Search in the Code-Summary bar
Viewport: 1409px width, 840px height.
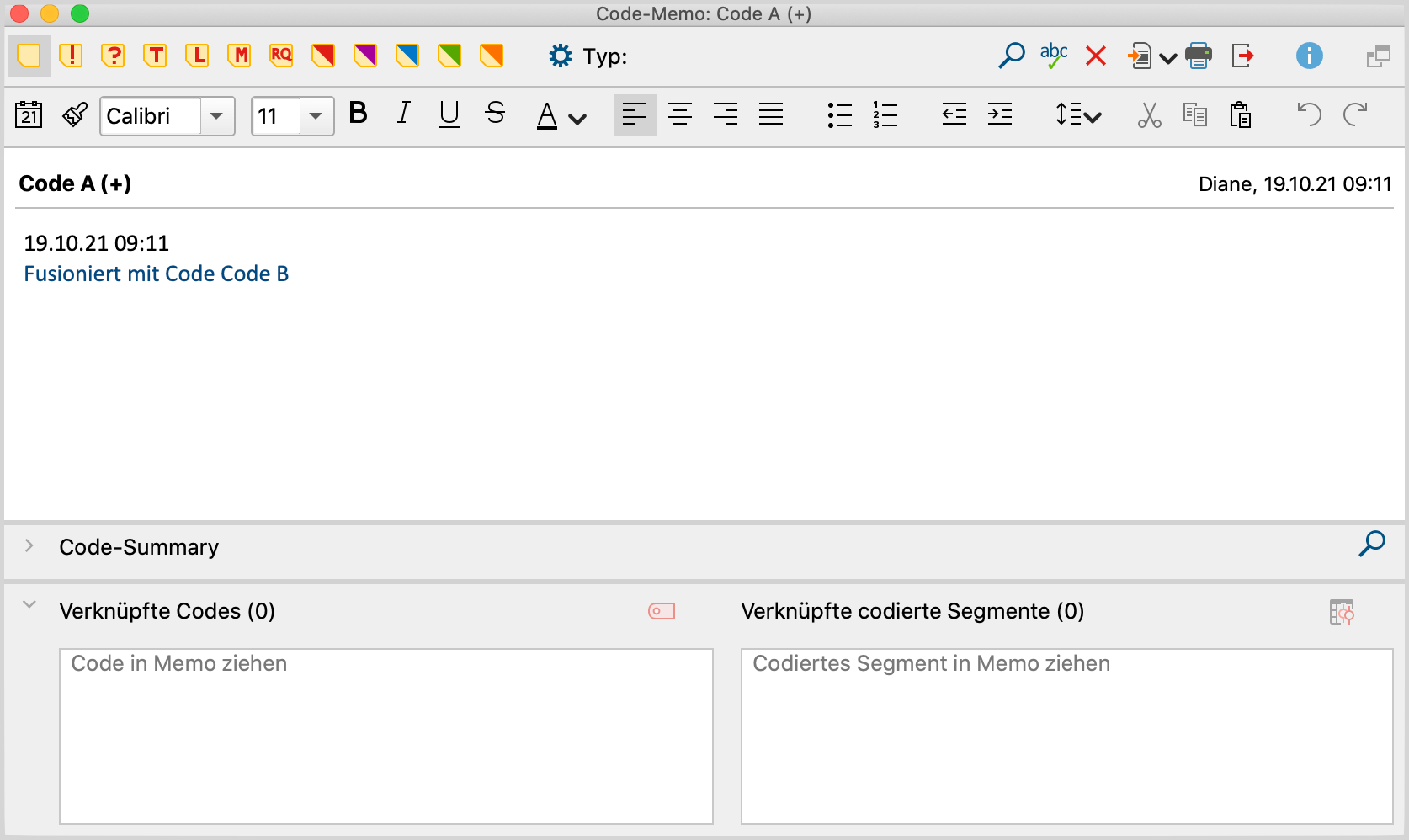1372,544
